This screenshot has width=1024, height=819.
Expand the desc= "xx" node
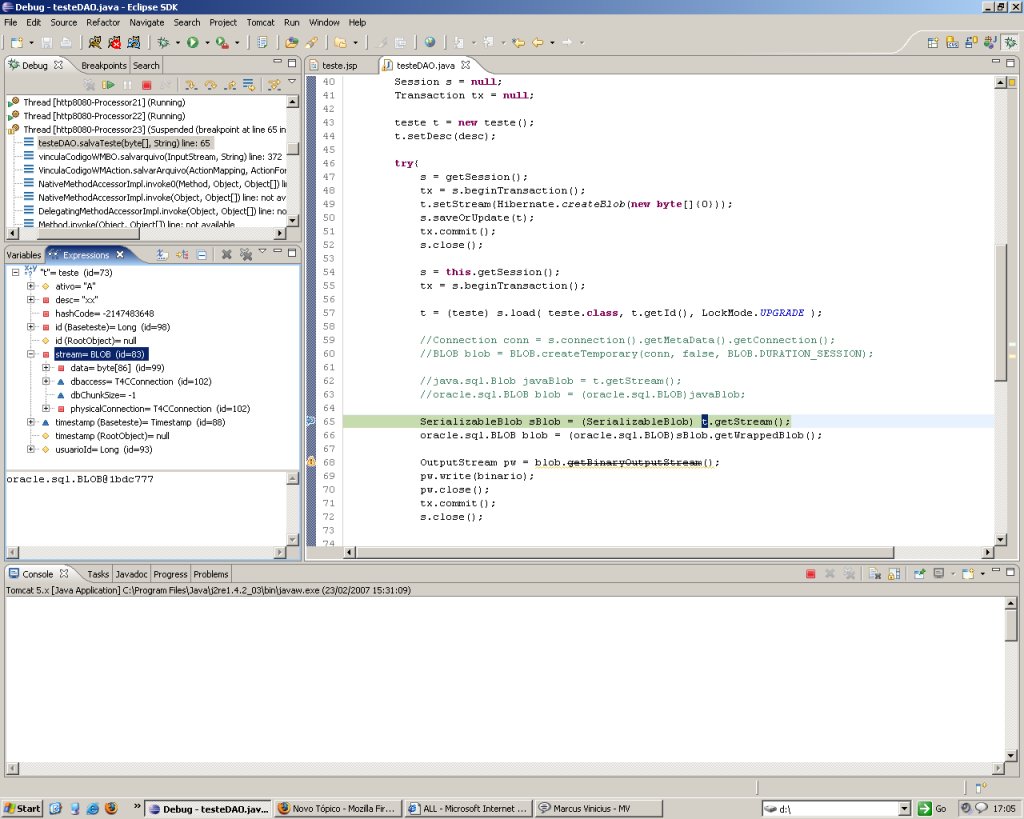(x=30, y=300)
